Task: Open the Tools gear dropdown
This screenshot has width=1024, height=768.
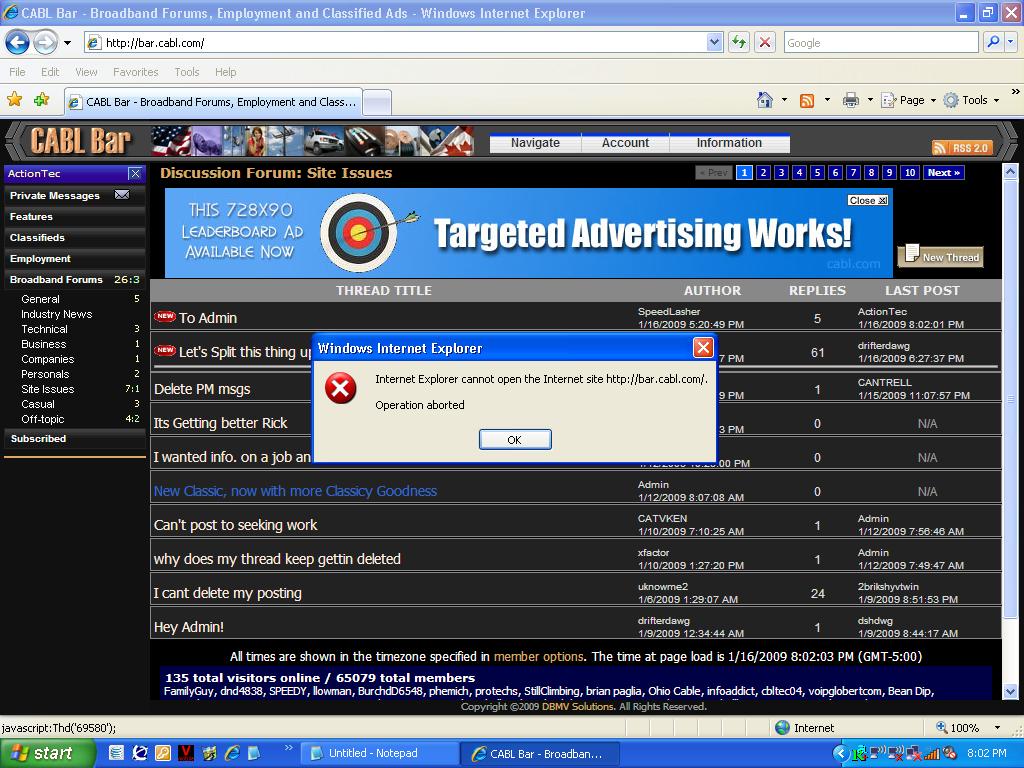Action: coord(971,101)
